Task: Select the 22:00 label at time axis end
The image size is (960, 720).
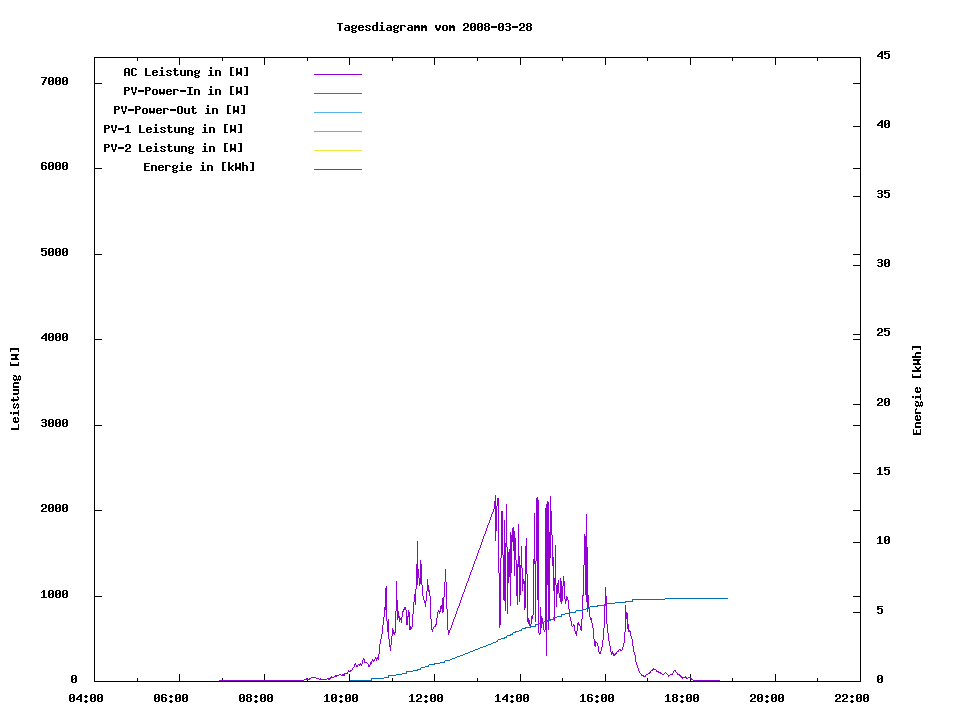Action: tap(851, 698)
